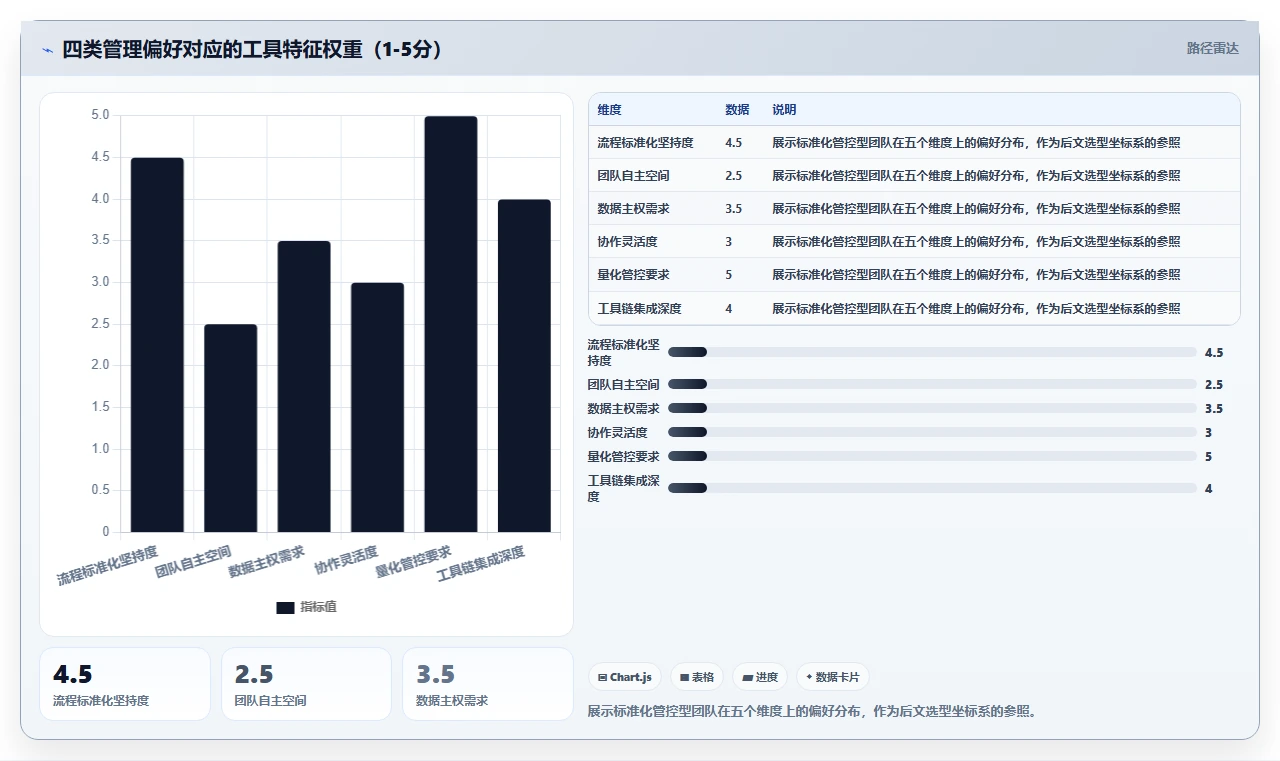Click the page title 四类管理偏好对应的工具特征权重
Viewport: 1280px width, 761px height.
[253, 49]
